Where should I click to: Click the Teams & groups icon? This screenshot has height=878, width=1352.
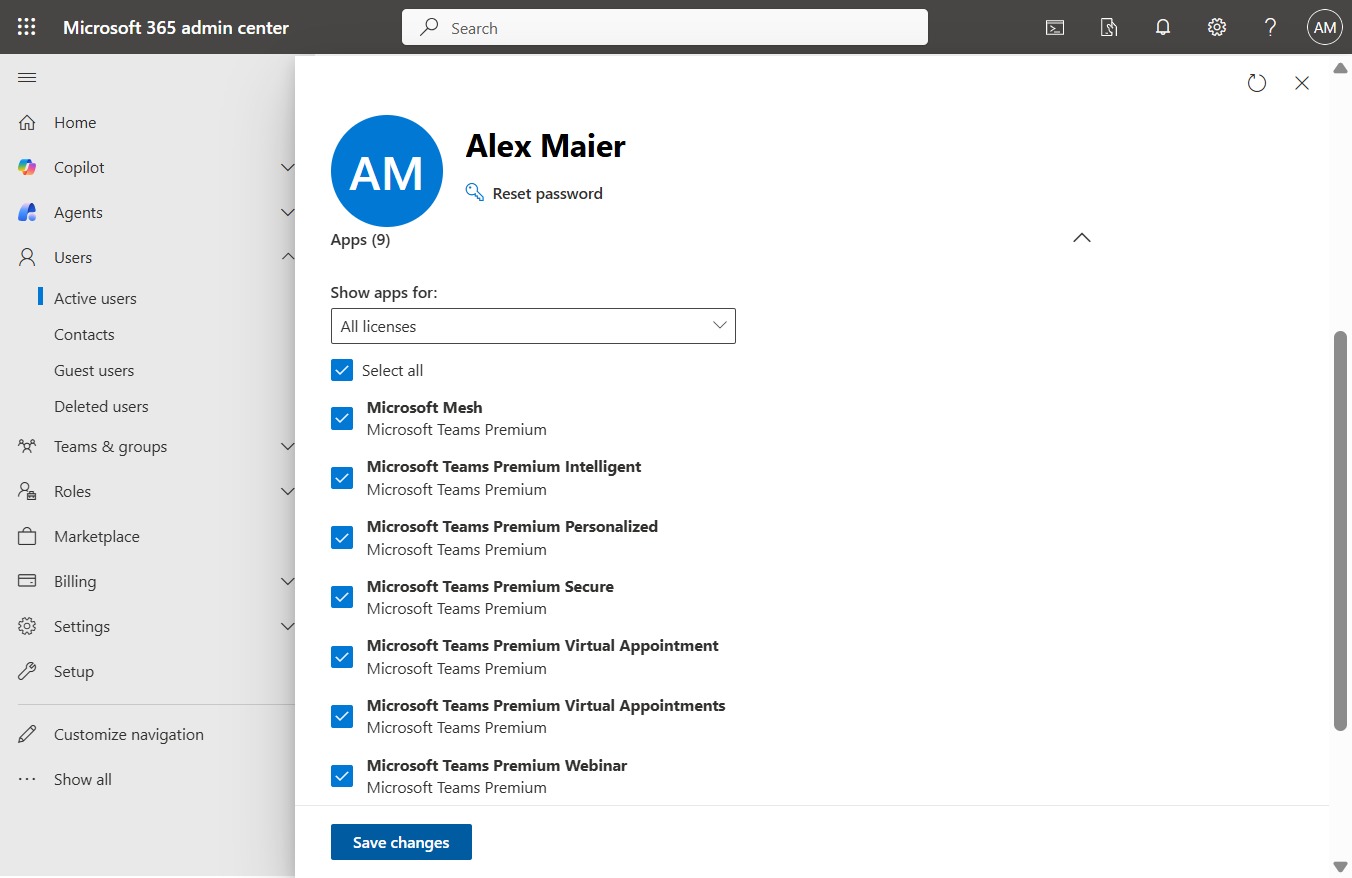pos(27,446)
